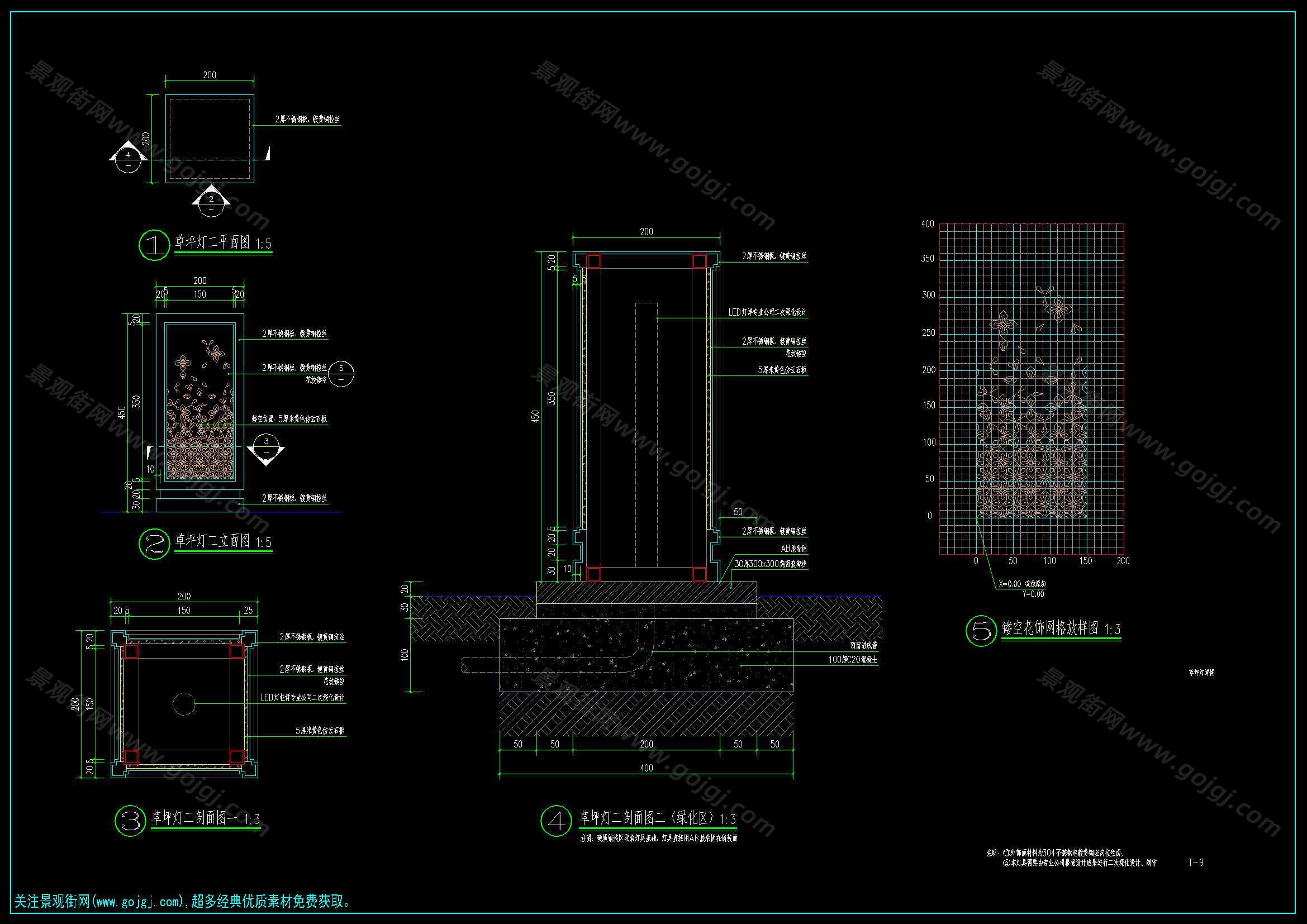Select section cut symbol 4 on plan view
Viewport: 1307px width, 924px height.
tap(128, 159)
